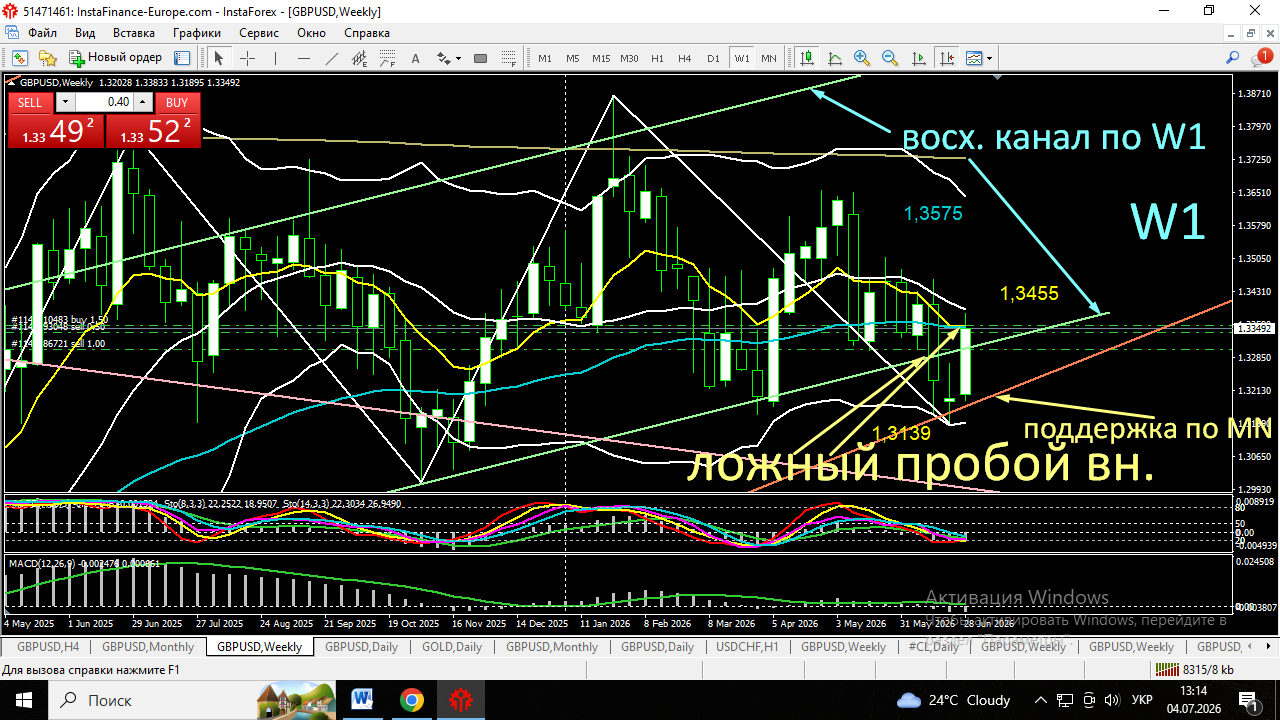1280x720 pixels.
Task: Zoom in on the chart
Action: point(862,58)
